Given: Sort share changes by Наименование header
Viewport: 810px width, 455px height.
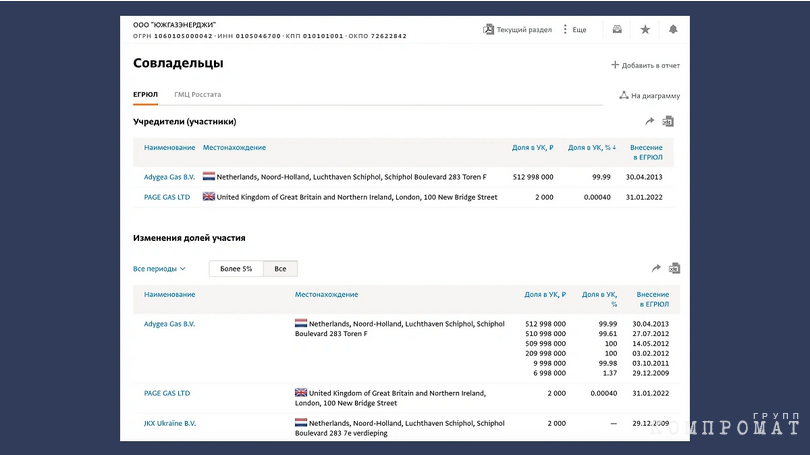Looking at the screenshot, I should point(169,294).
